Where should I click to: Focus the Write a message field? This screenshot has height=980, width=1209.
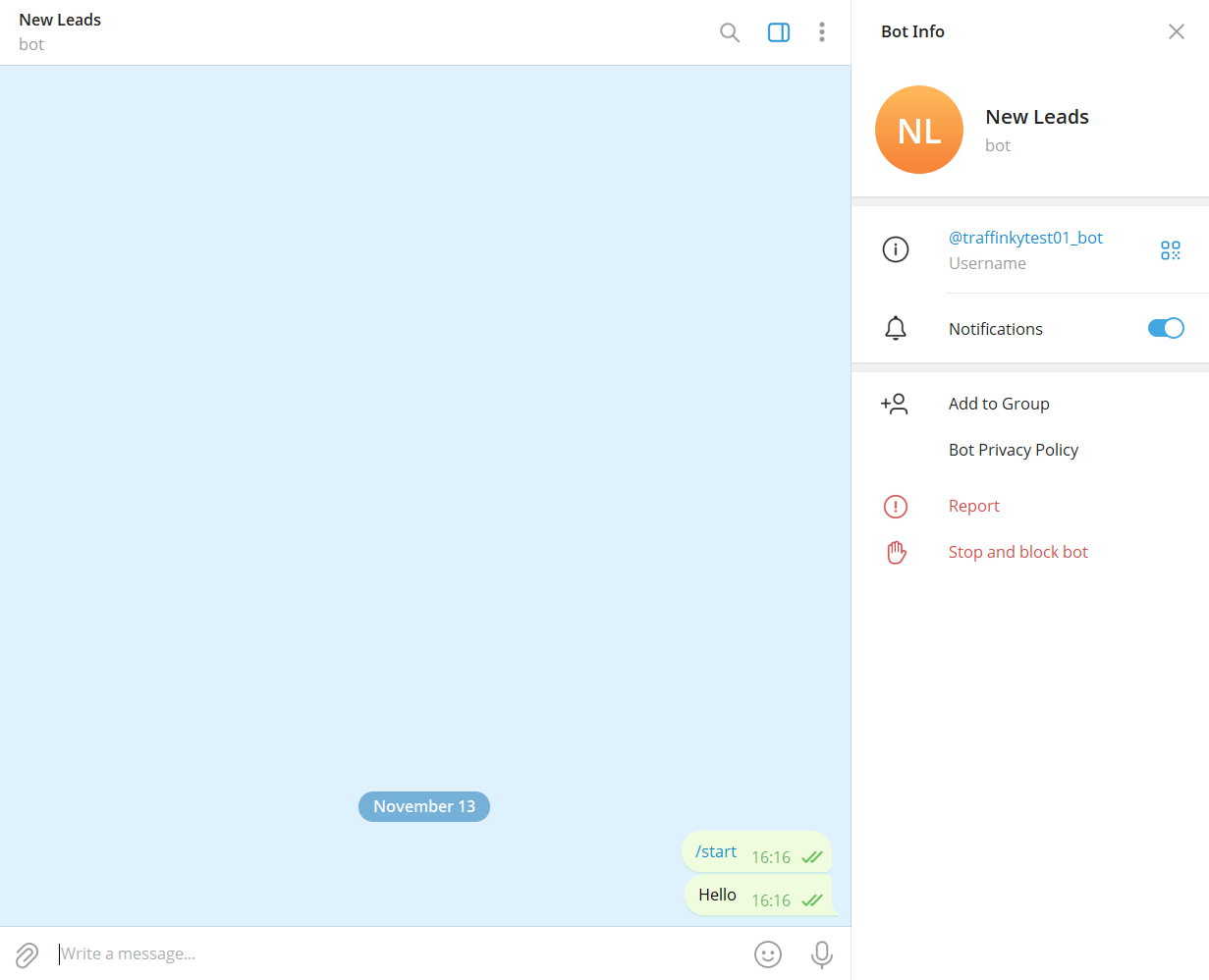(393, 954)
